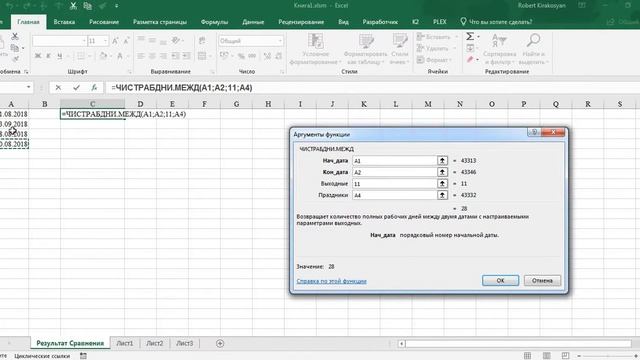Open Стили ячеек gallery
This screenshot has height=360, width=640.
click(x=399, y=49)
